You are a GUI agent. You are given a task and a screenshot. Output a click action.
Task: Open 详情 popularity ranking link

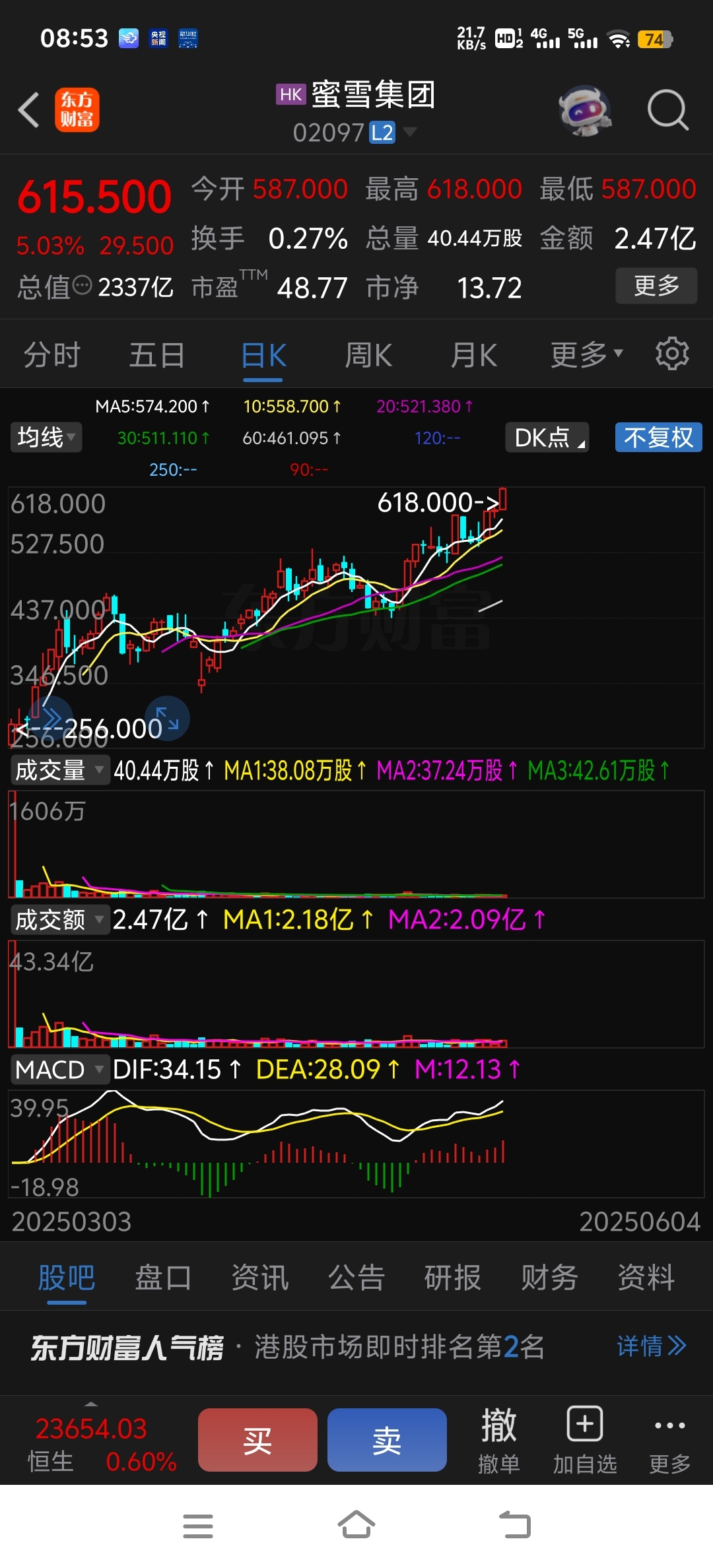pos(652,1346)
